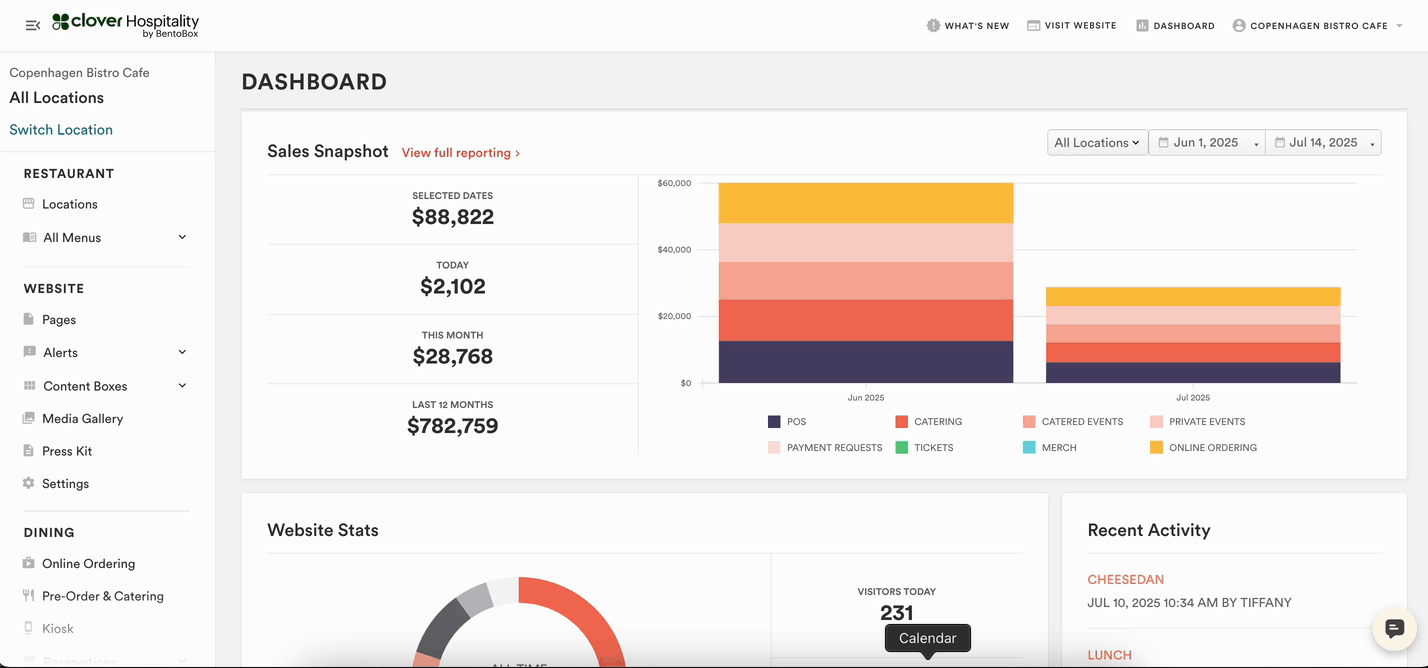The height and width of the screenshot is (668, 1428).
Task: Open the Jun 1, 2025 start date picker
Action: coord(1207,143)
